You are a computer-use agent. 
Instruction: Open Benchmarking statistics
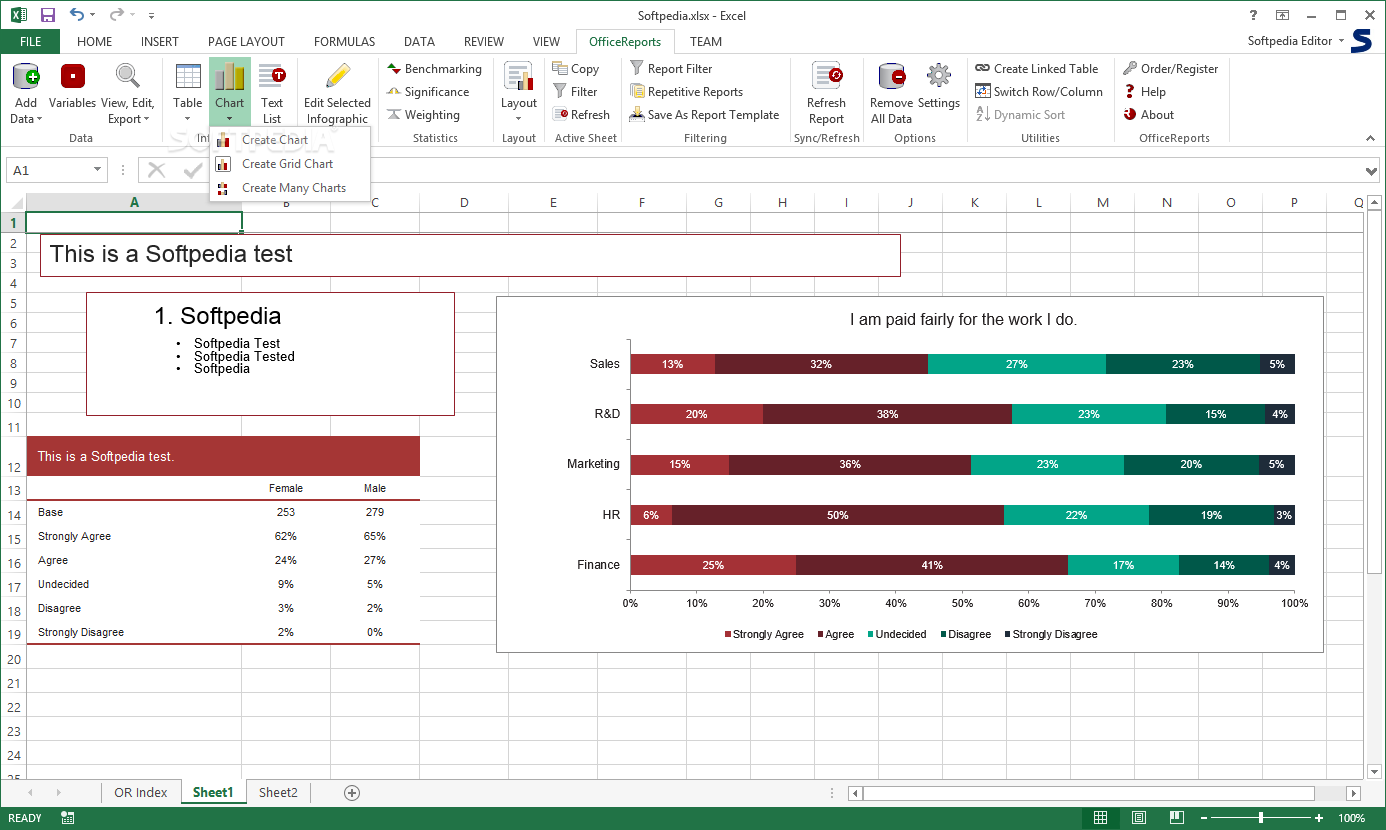[x=434, y=69]
